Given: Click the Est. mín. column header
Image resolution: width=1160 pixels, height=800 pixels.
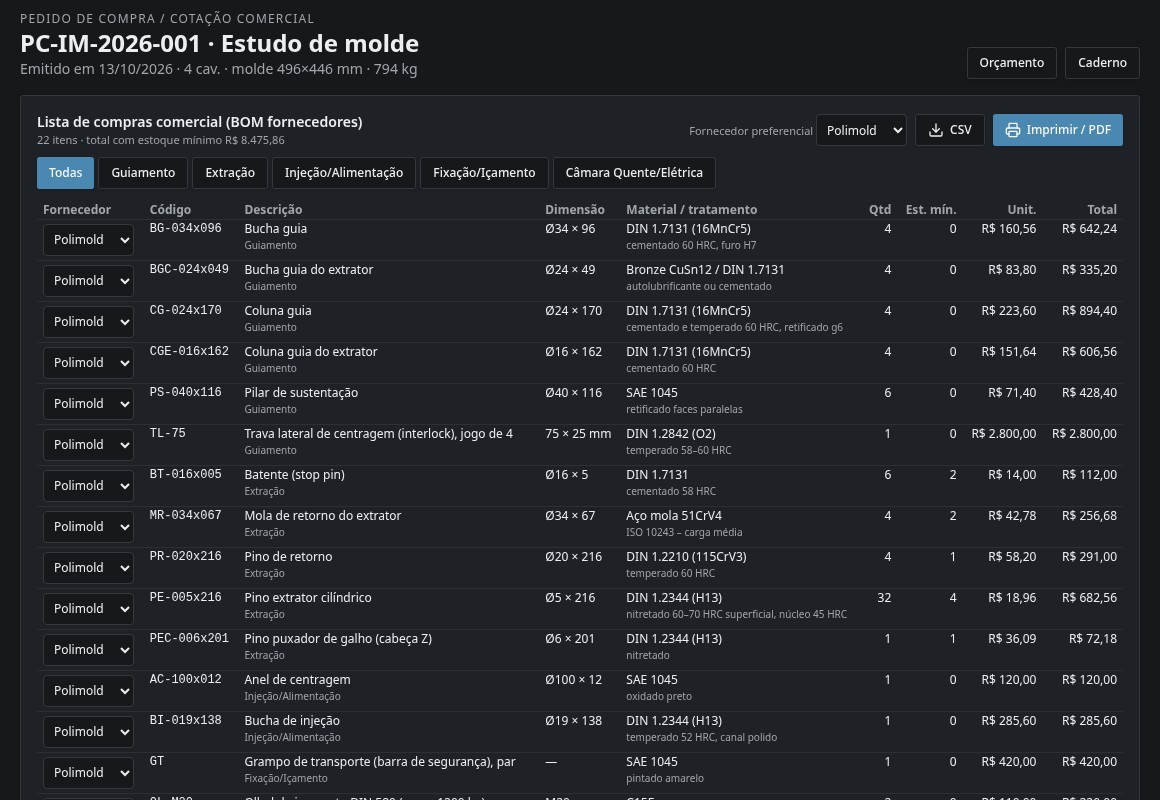Looking at the screenshot, I should [x=931, y=209].
